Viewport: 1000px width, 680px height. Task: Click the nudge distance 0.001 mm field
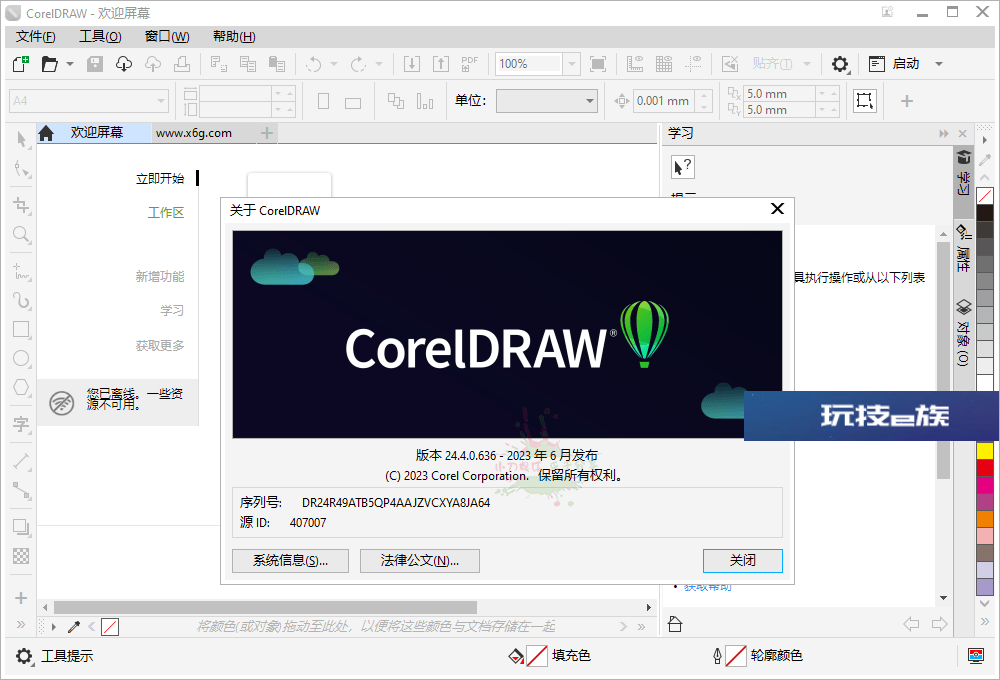(x=663, y=101)
